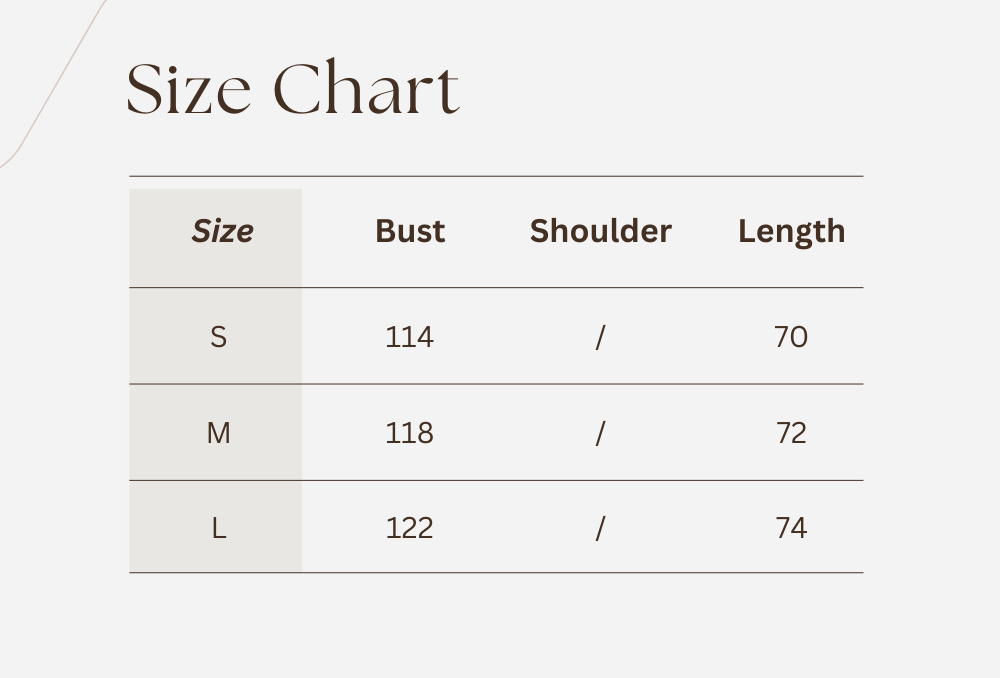
Task: Click the length value 74
Action: 790,528
